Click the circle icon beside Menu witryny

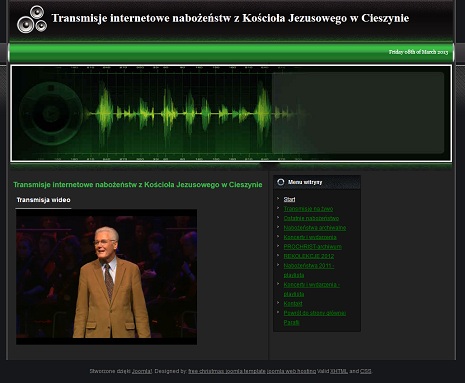pyautogui.click(x=281, y=182)
